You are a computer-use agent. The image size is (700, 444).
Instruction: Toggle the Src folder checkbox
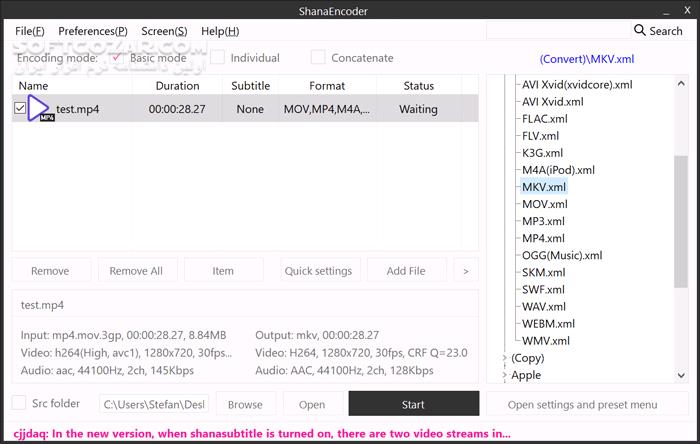19,403
